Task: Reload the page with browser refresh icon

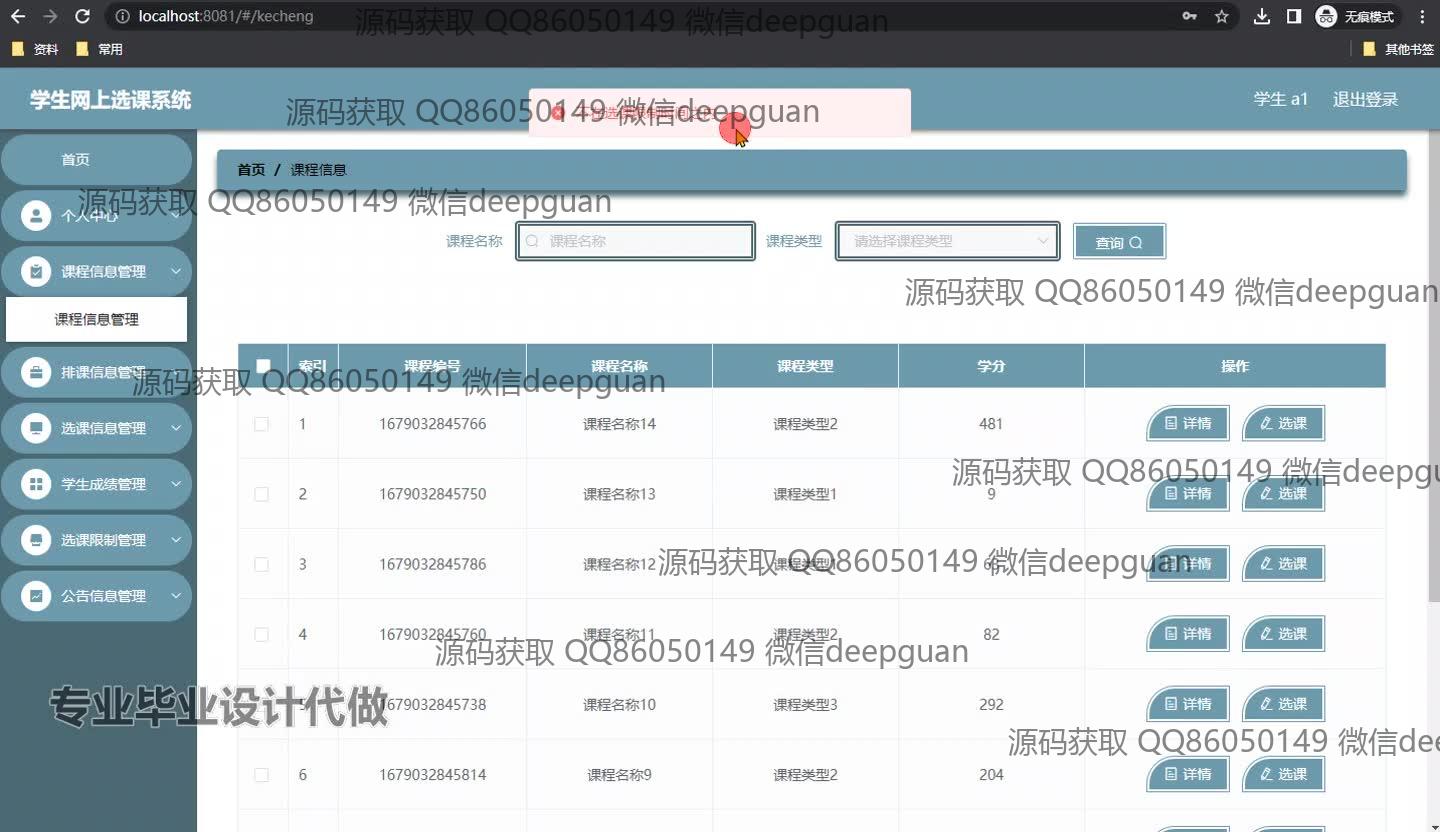Action: coord(83,16)
